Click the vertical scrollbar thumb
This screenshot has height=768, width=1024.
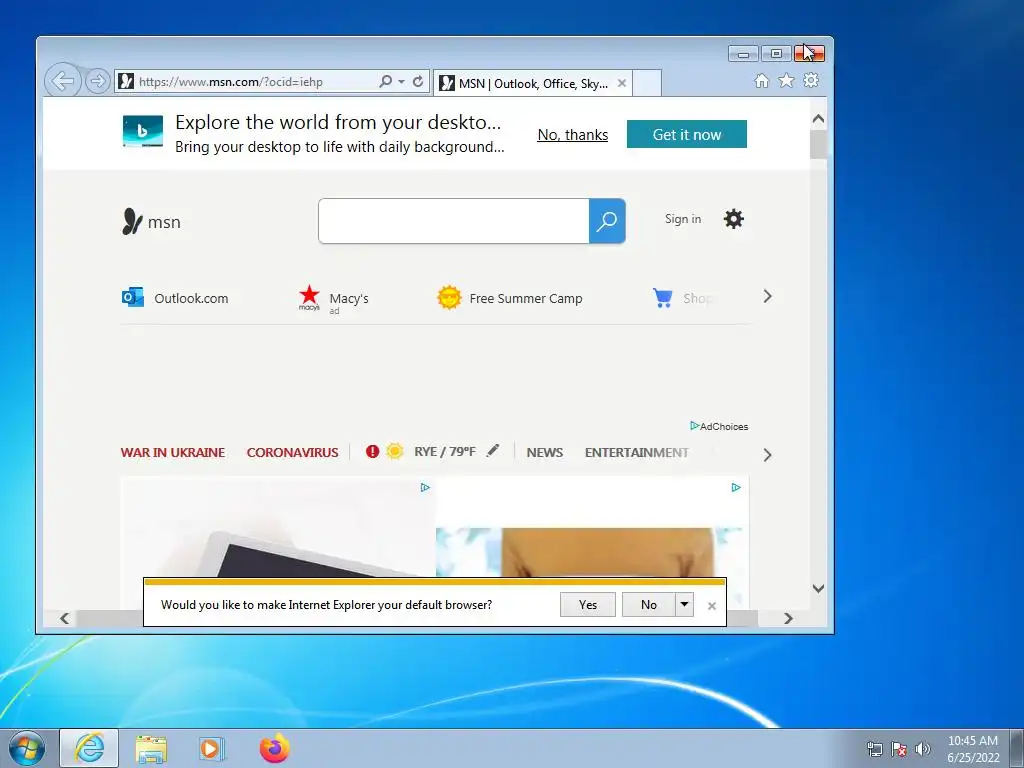pyautogui.click(x=818, y=144)
